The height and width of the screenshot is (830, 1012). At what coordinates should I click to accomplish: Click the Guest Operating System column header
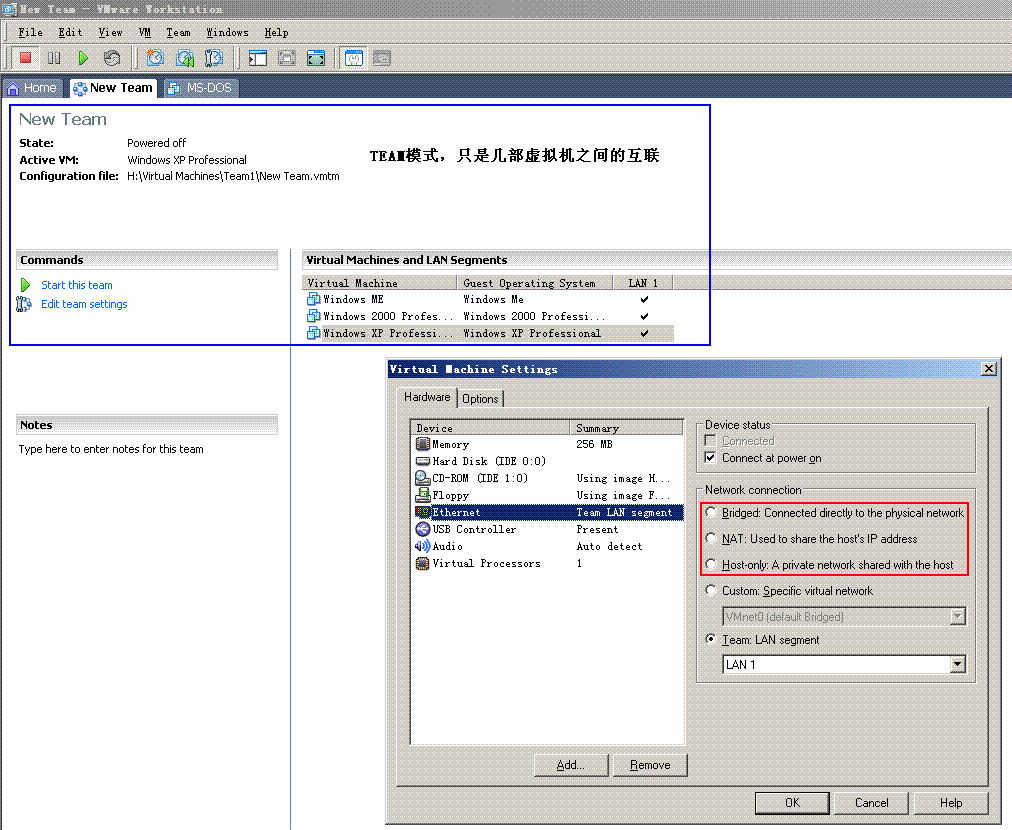tap(534, 283)
